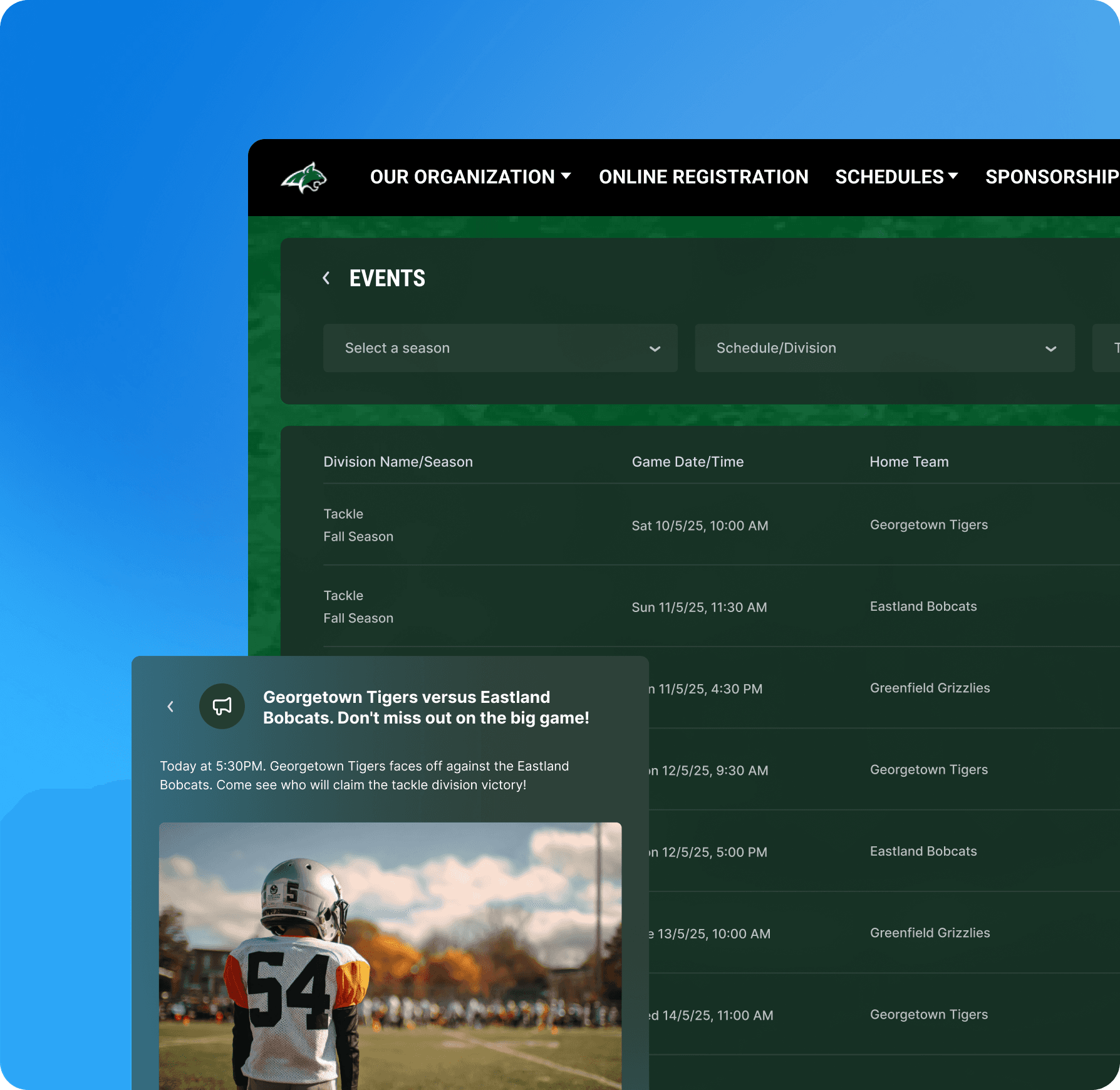The image size is (1120, 1090).
Task: Click the Events heading
Action: click(x=387, y=278)
